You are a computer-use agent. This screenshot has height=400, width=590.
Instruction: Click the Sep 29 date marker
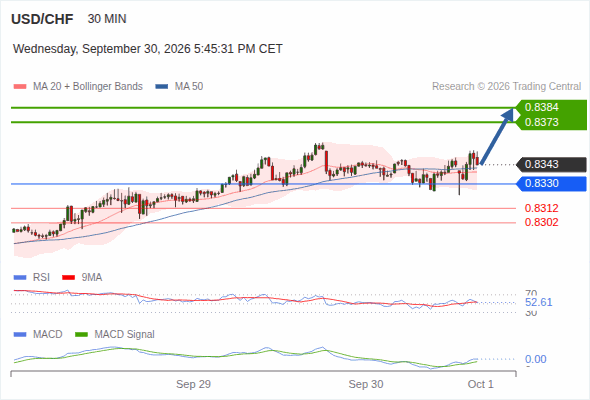click(193, 384)
